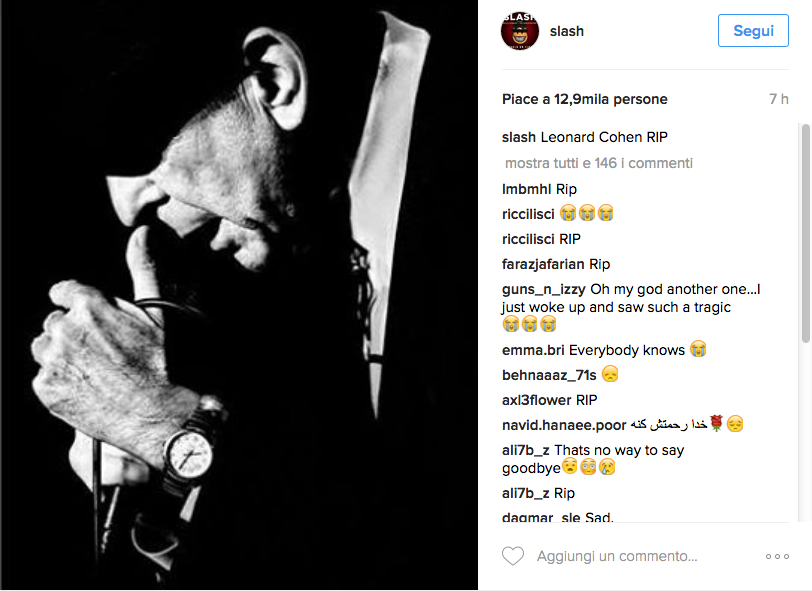Screen dimensions: 812x591
Task: Select the Leonard Cohen photo
Action: 239,295
